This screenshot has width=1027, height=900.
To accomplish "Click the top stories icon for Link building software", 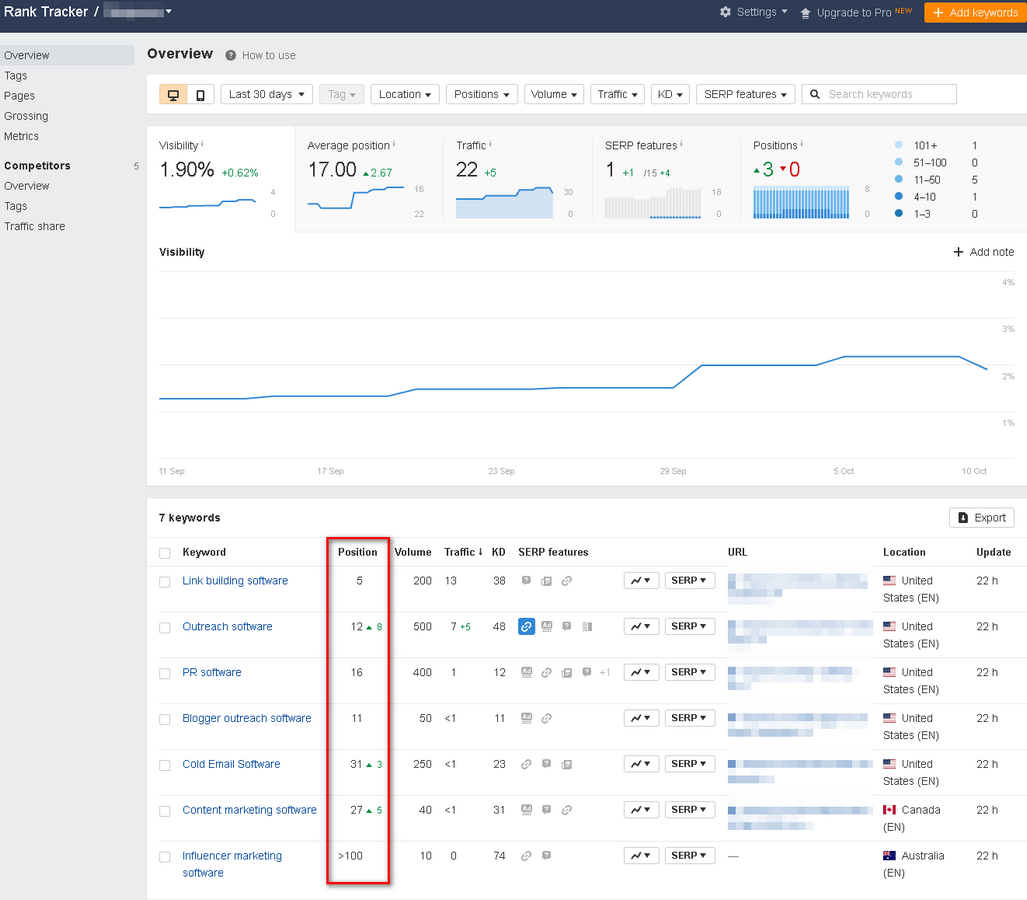I will [x=546, y=581].
